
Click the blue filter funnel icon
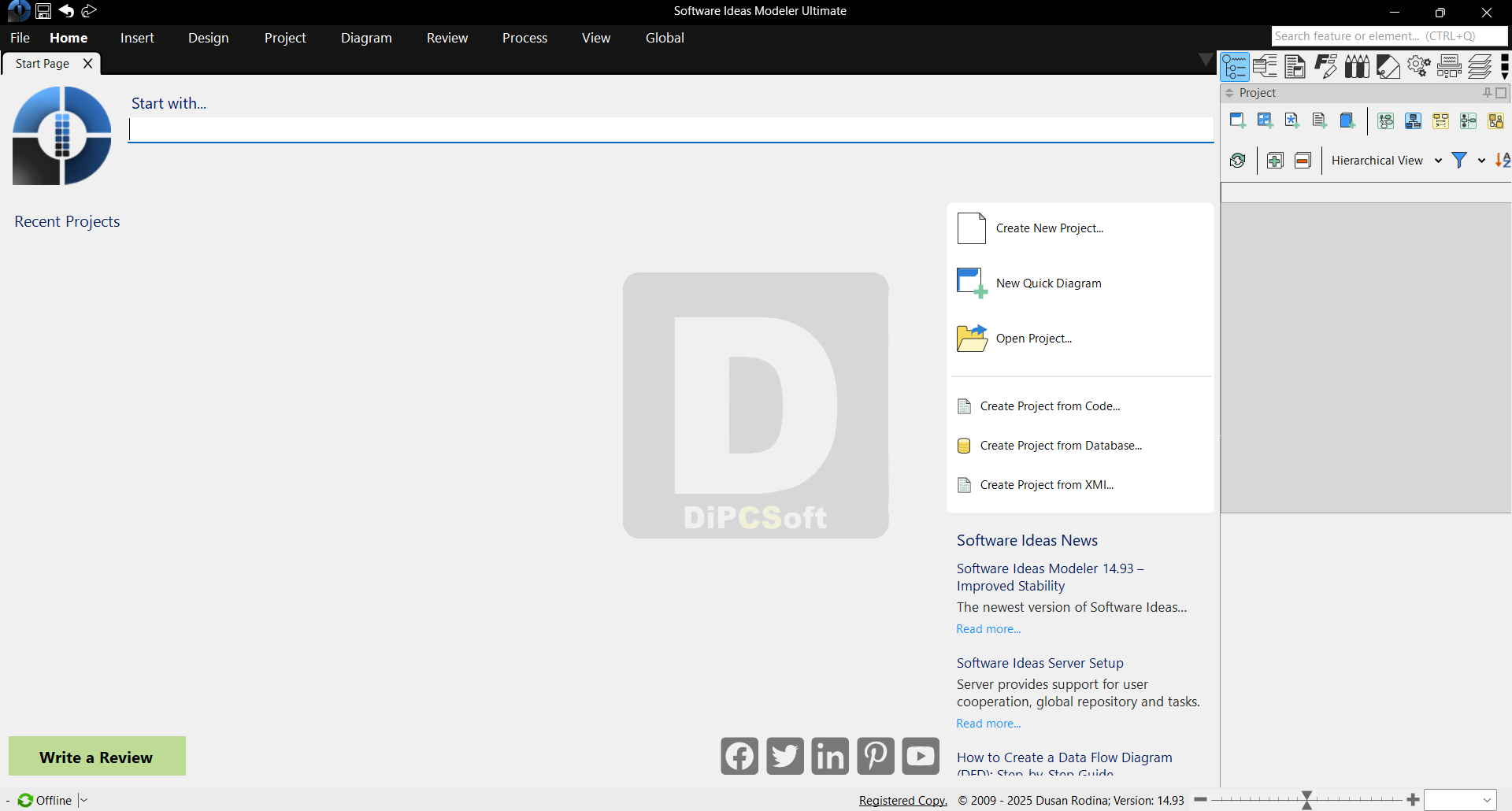[x=1459, y=161]
